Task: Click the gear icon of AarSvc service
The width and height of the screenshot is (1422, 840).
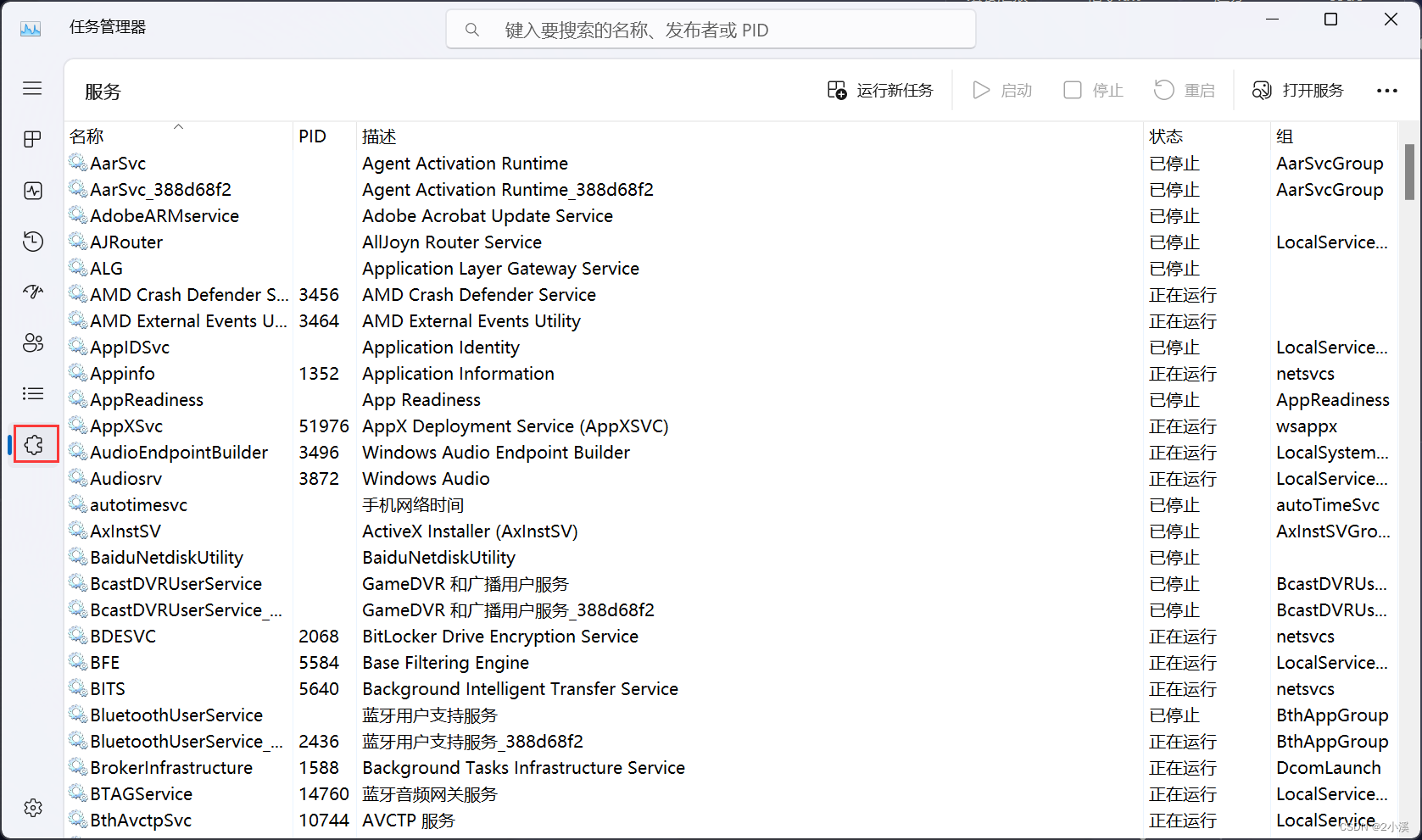Action: (78, 163)
